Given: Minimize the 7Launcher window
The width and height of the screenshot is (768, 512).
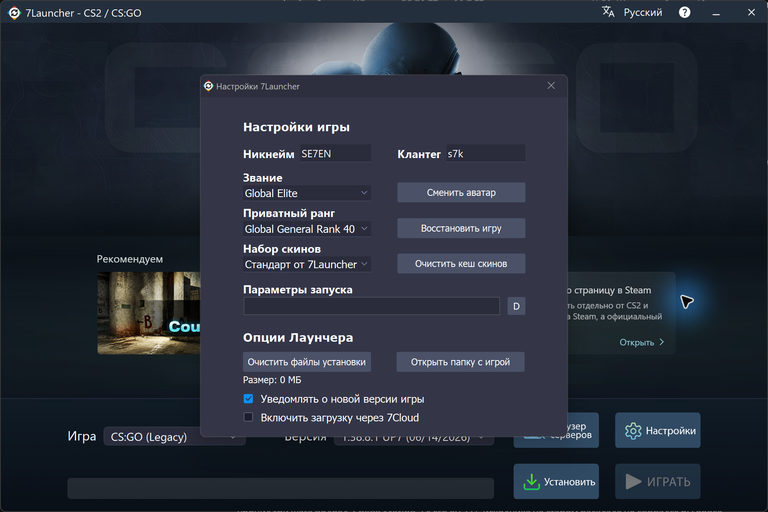Looking at the screenshot, I should 716,13.
